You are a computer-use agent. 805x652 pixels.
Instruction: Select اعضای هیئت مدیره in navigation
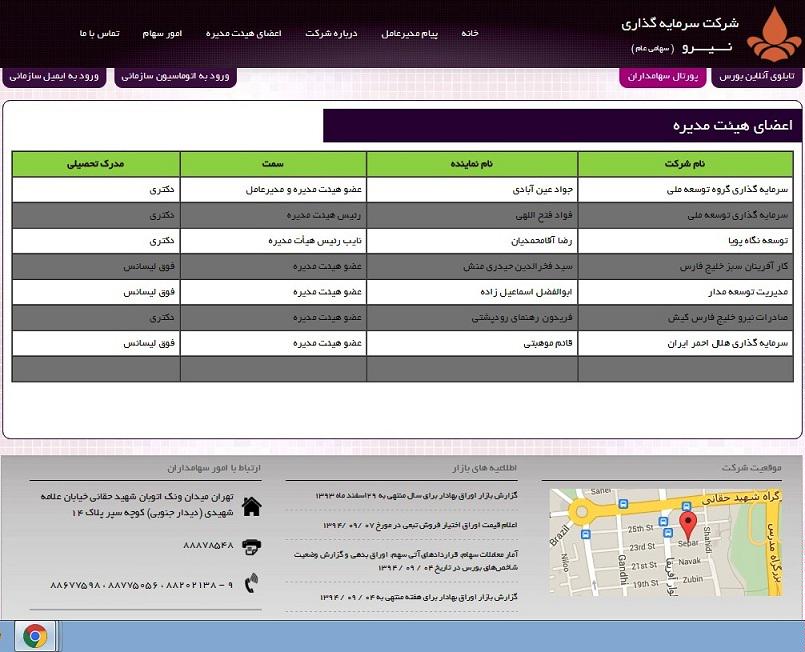[x=243, y=34]
